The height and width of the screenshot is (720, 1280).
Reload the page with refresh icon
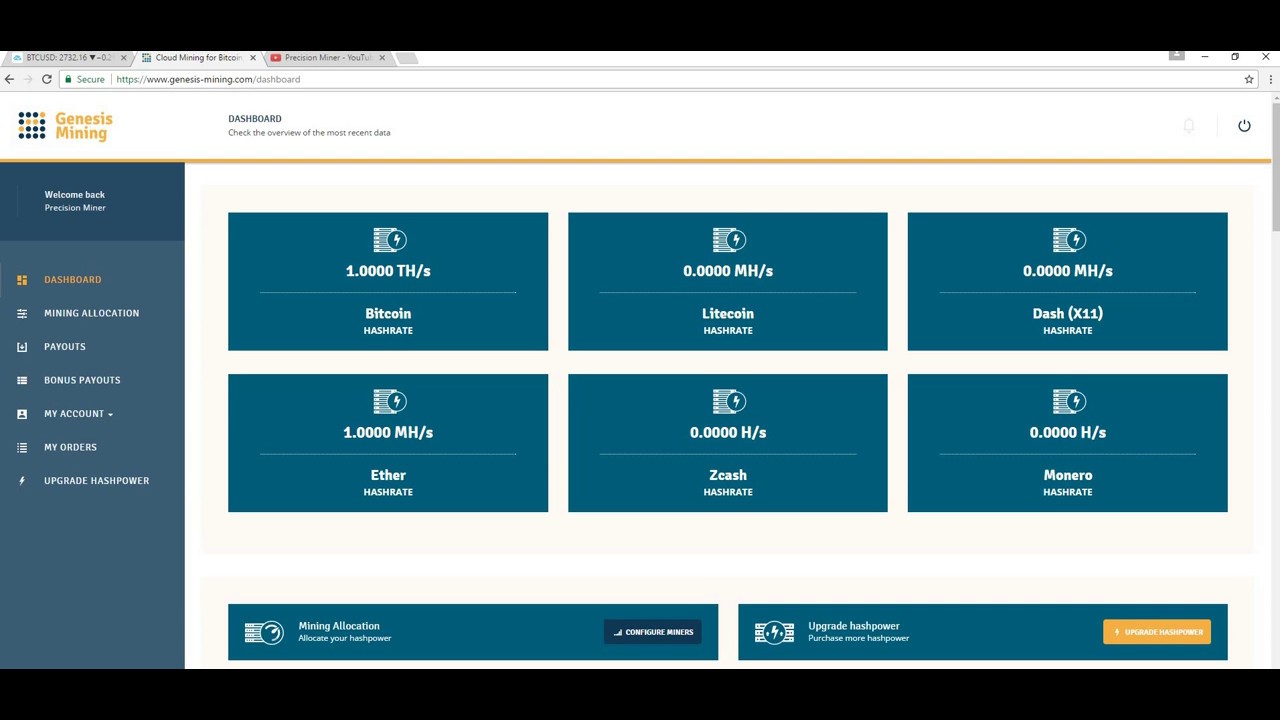[46, 79]
